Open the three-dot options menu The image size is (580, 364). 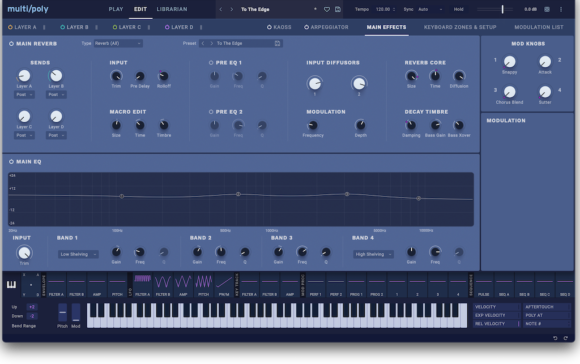(561, 9)
